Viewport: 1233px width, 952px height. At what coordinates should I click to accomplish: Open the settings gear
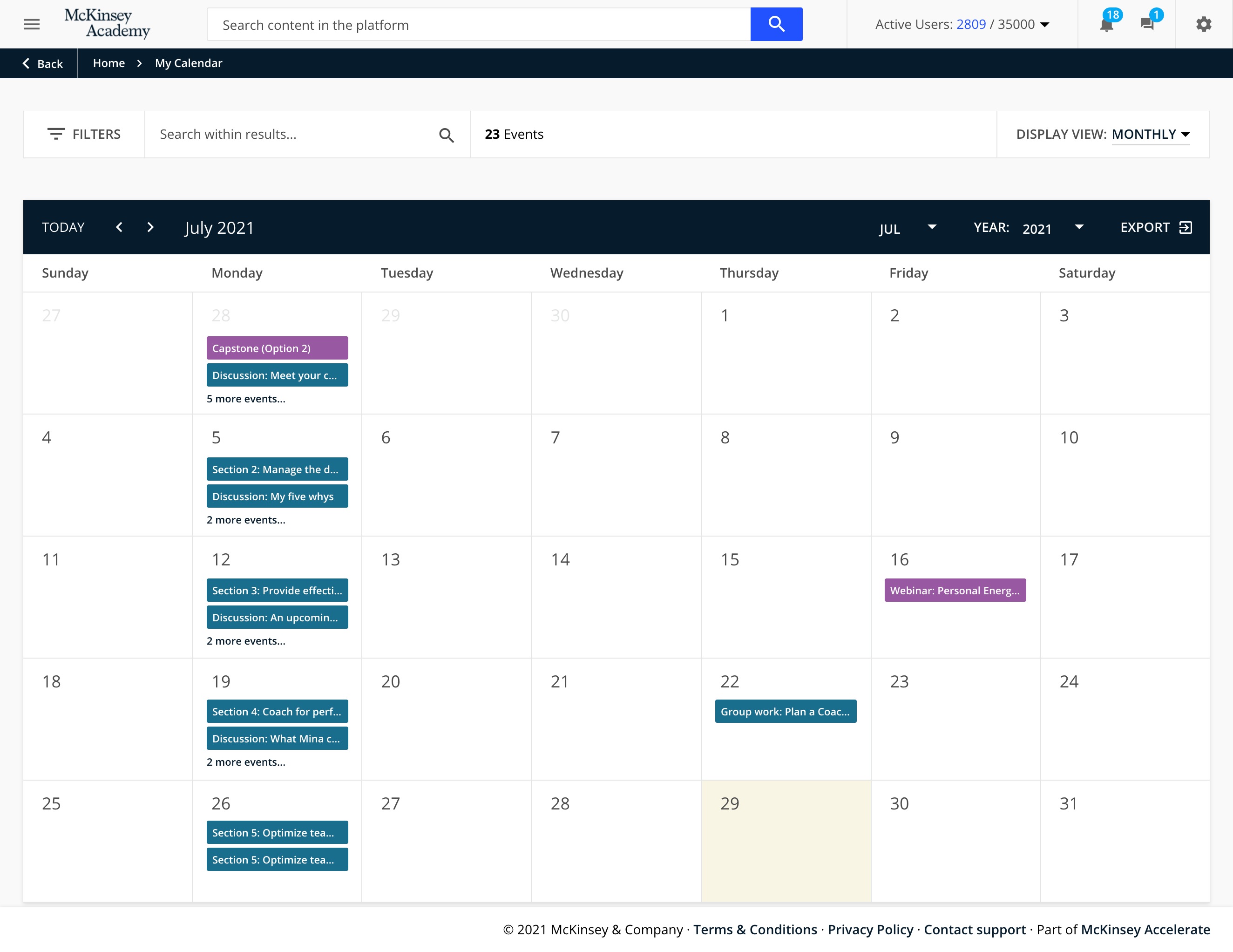tap(1203, 24)
